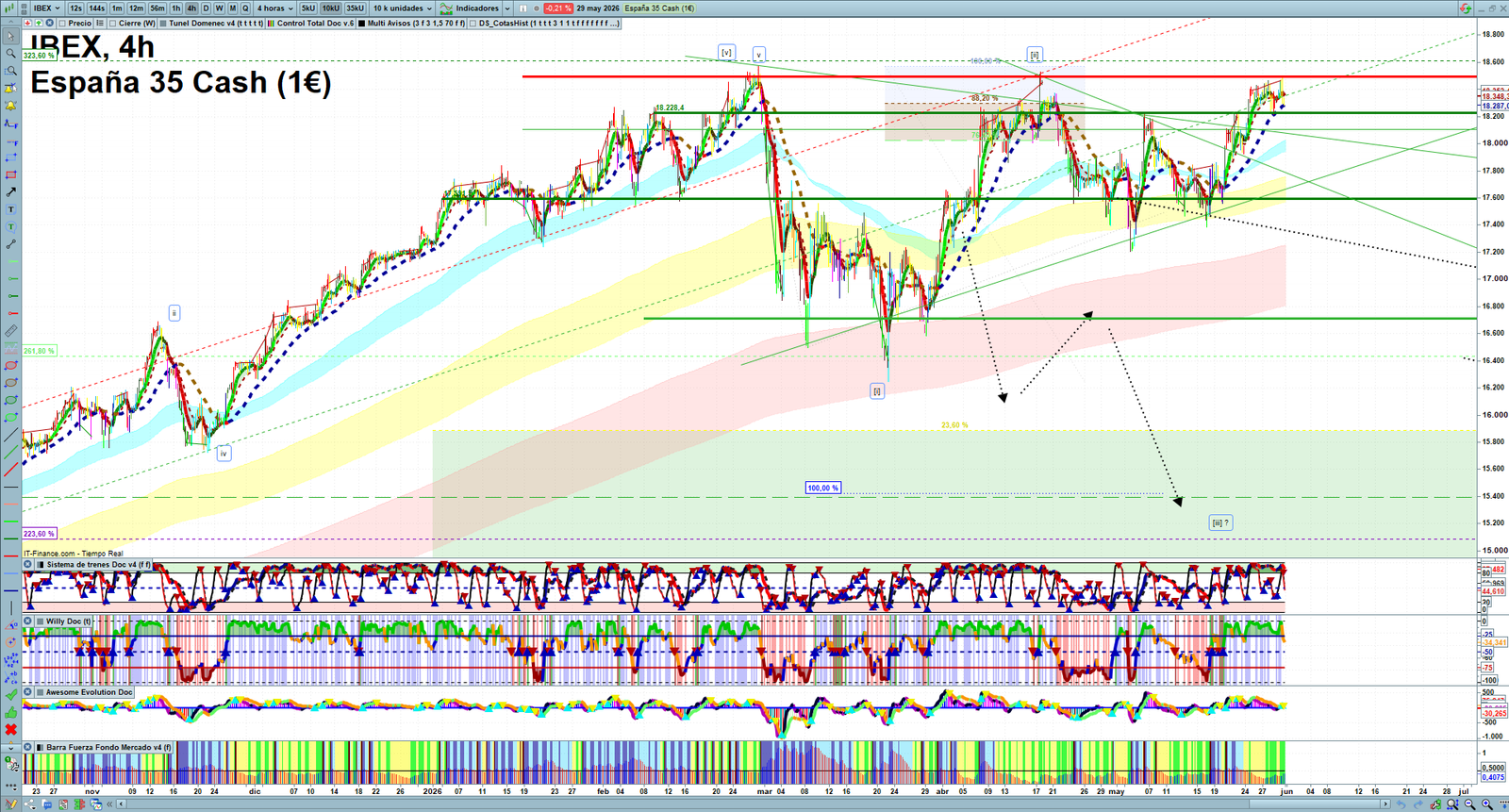Click the 100,00 % Fibonacci label
The image size is (1509, 812).
click(822, 488)
